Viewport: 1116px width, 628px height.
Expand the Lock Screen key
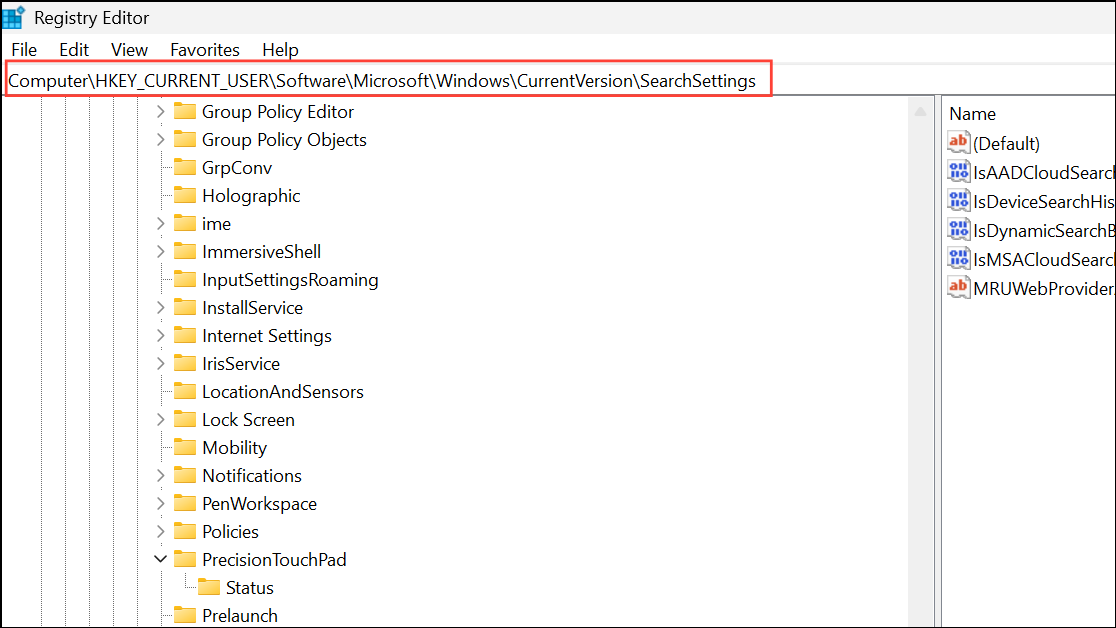click(x=161, y=419)
